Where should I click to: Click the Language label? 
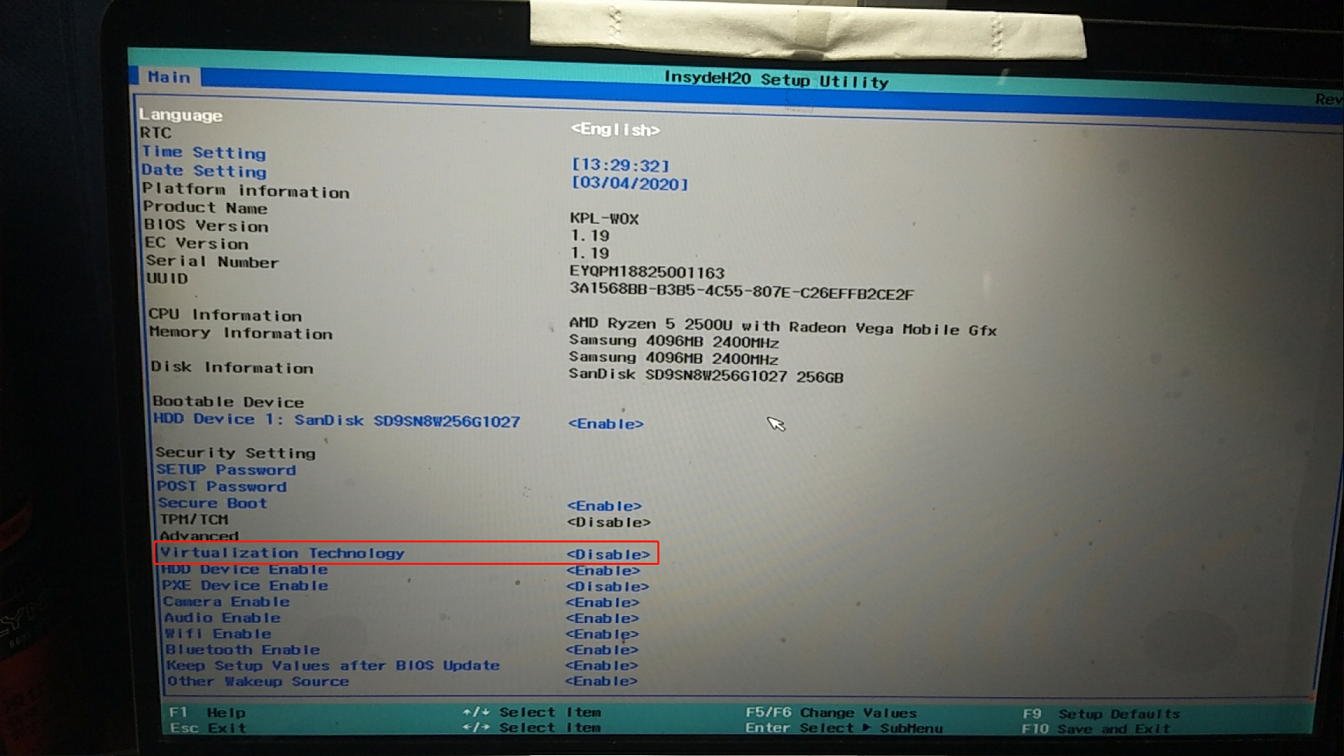(181, 115)
